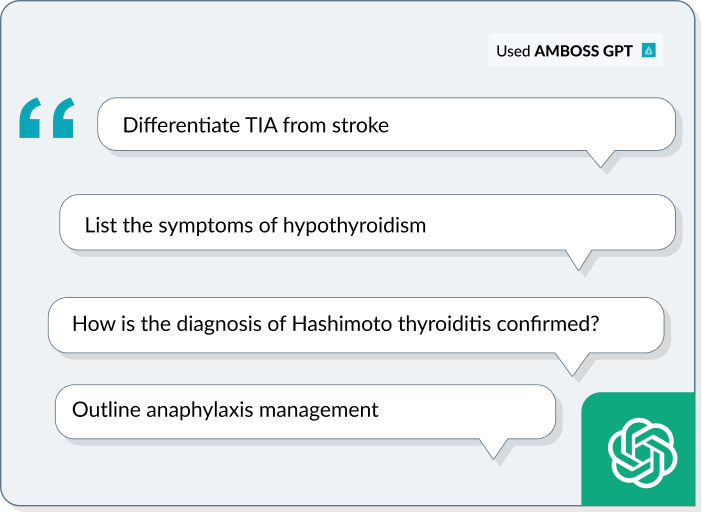Click the ChatGPT knot logo
Screen dimensions: 702x512
(642, 452)
